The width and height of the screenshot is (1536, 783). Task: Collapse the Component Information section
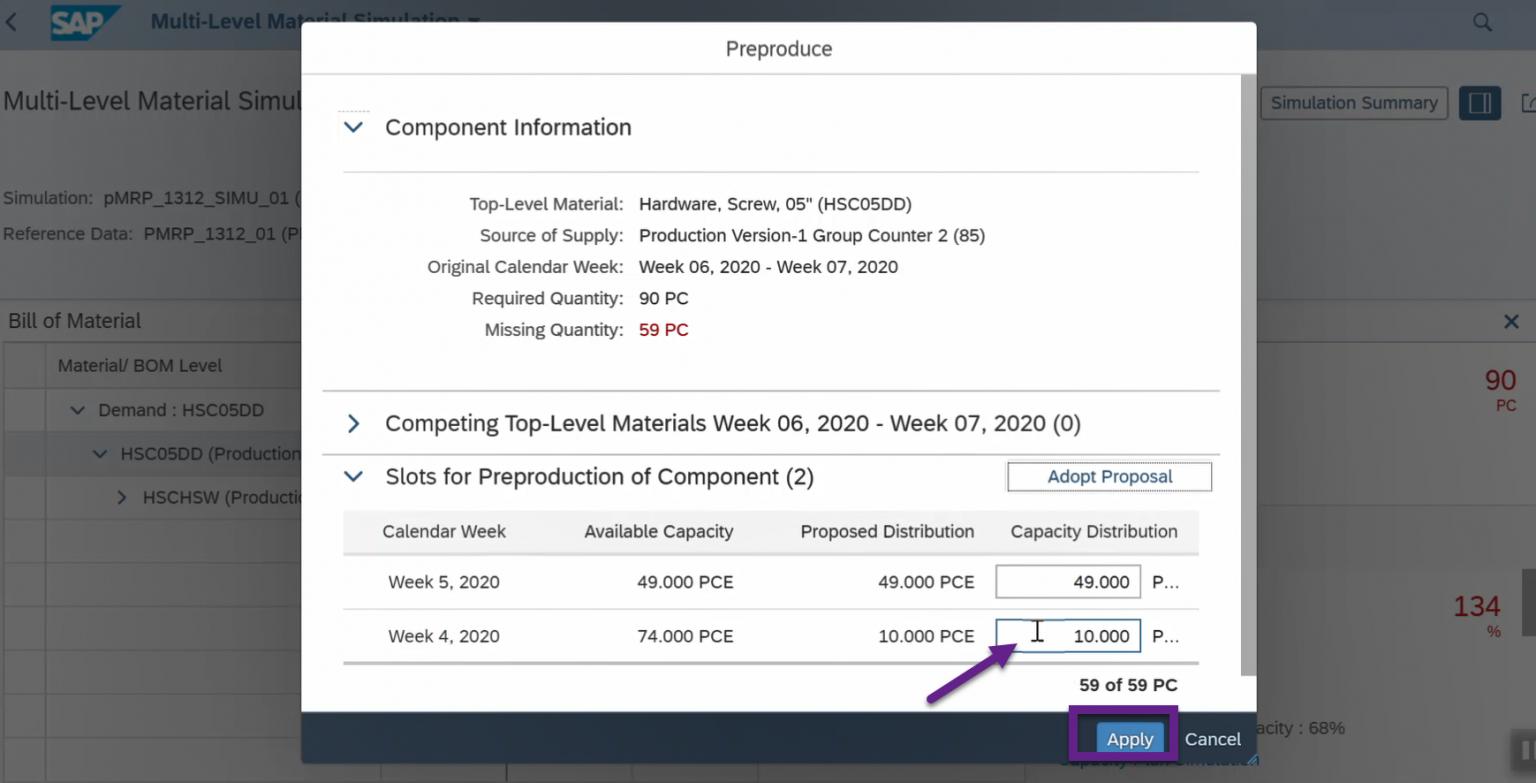point(354,127)
